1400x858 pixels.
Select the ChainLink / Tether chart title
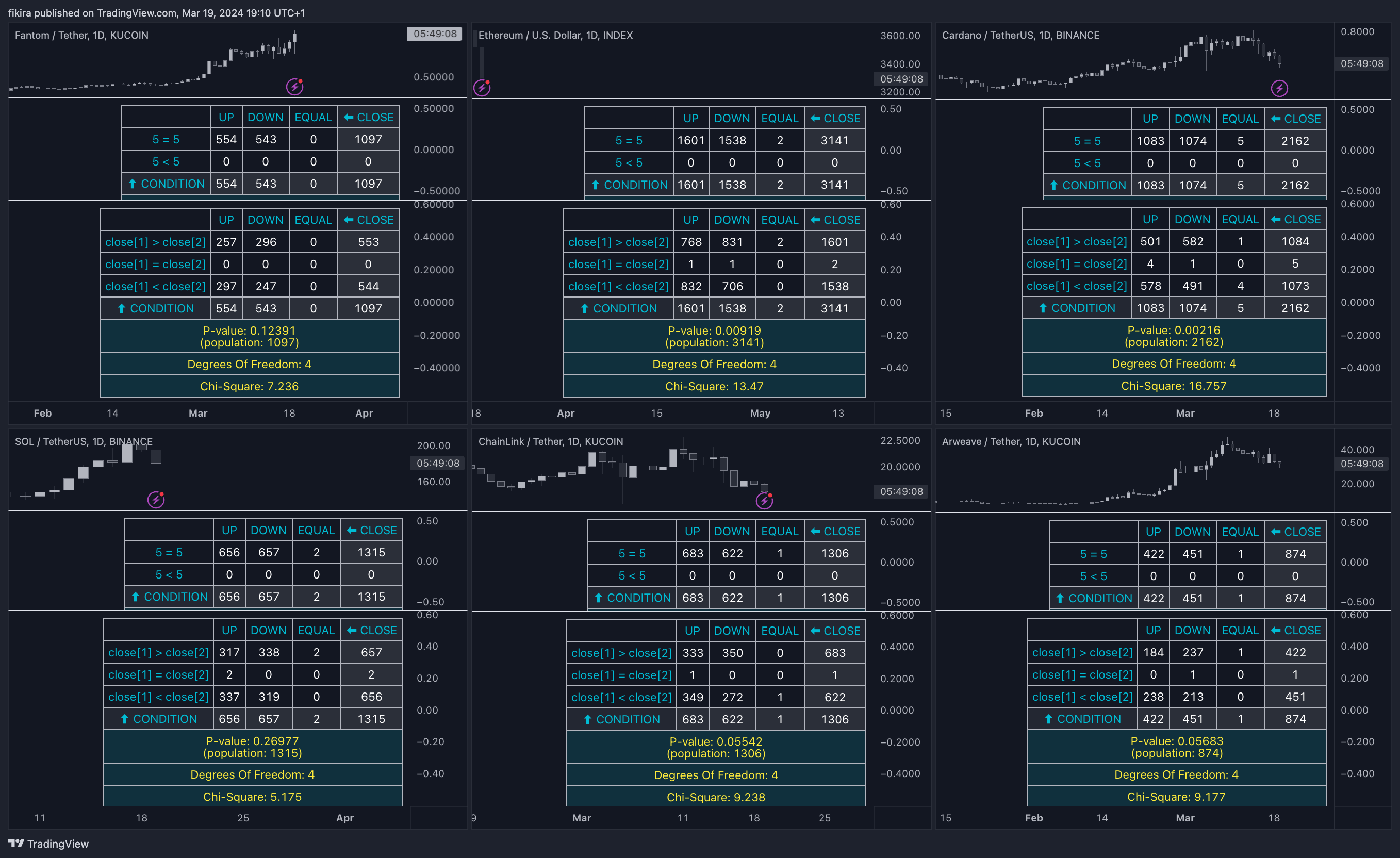(x=551, y=441)
